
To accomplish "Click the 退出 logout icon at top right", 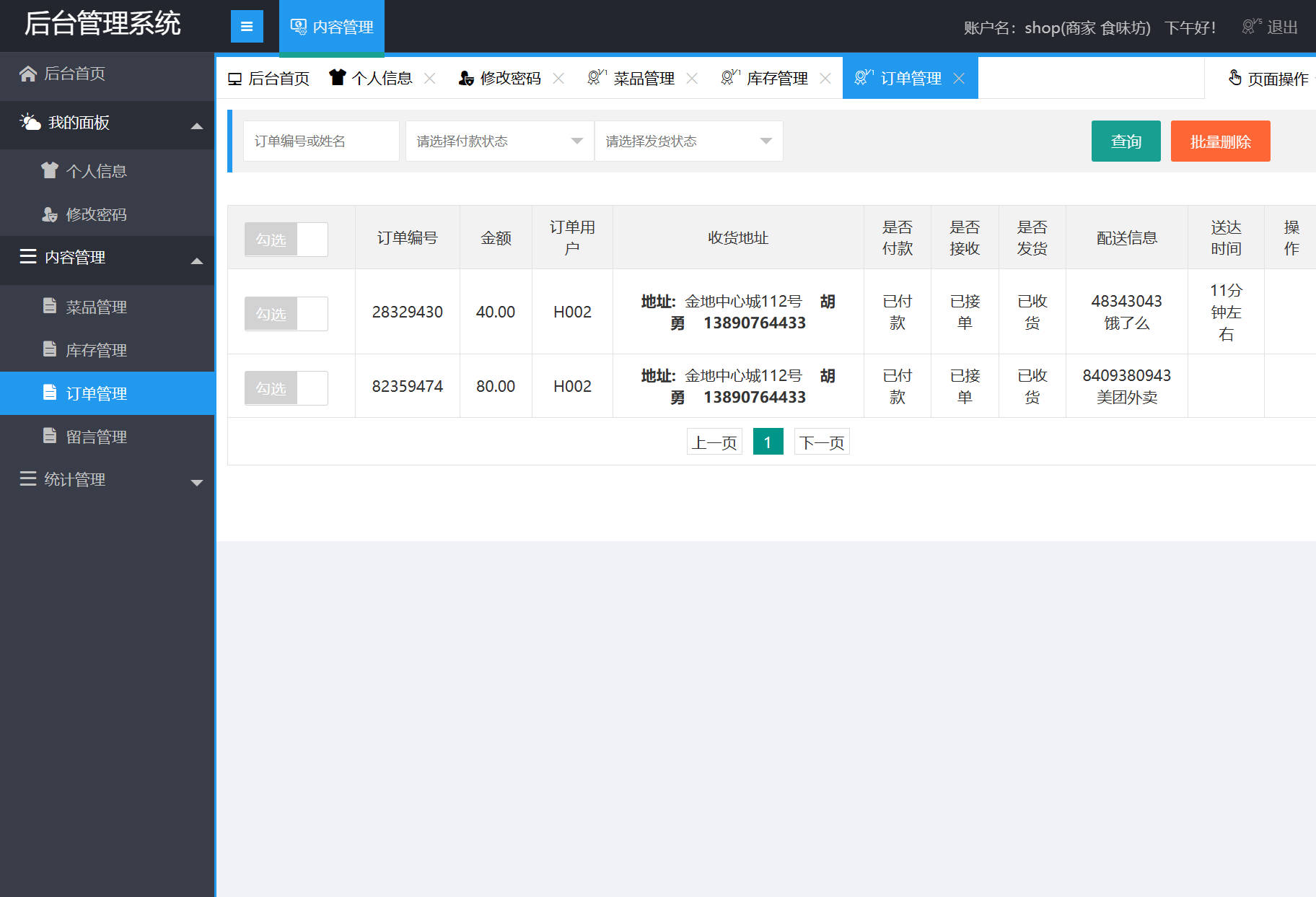I will (1249, 25).
